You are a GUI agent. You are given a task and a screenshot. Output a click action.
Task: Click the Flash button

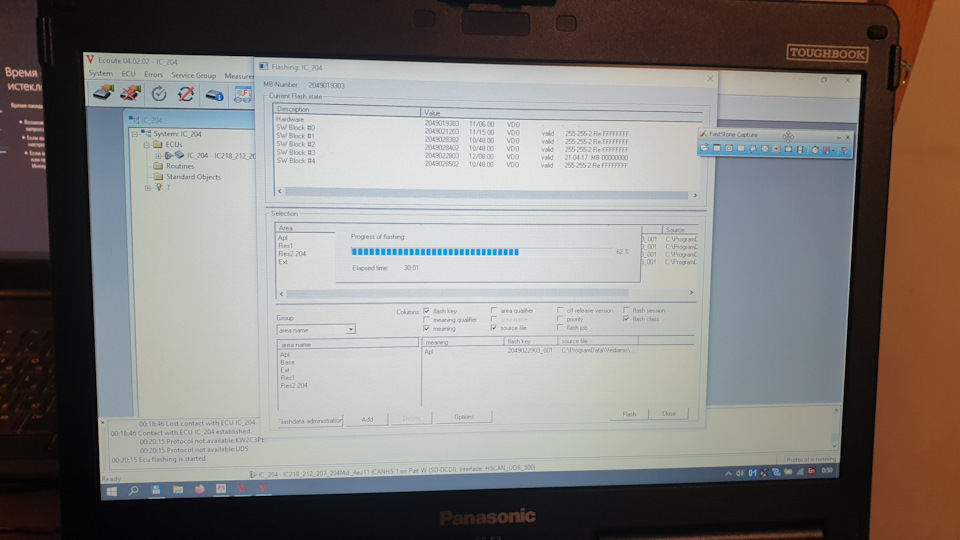629,414
